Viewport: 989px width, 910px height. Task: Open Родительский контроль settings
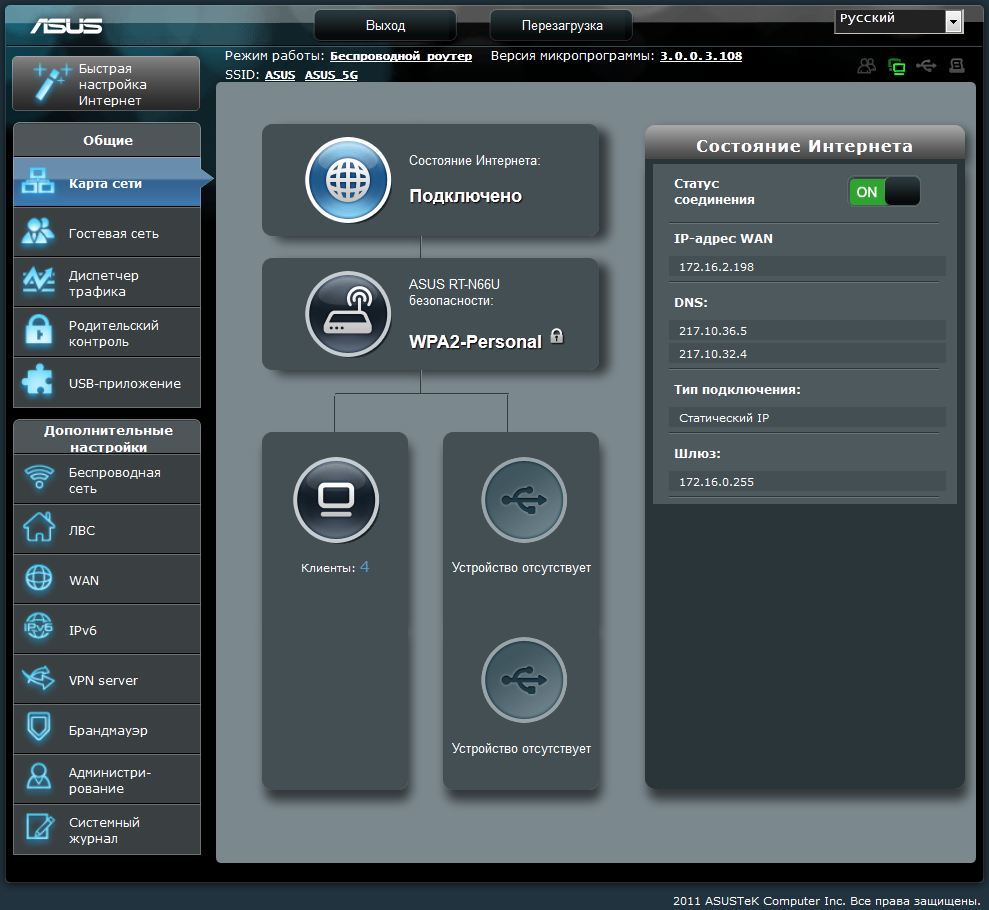107,332
